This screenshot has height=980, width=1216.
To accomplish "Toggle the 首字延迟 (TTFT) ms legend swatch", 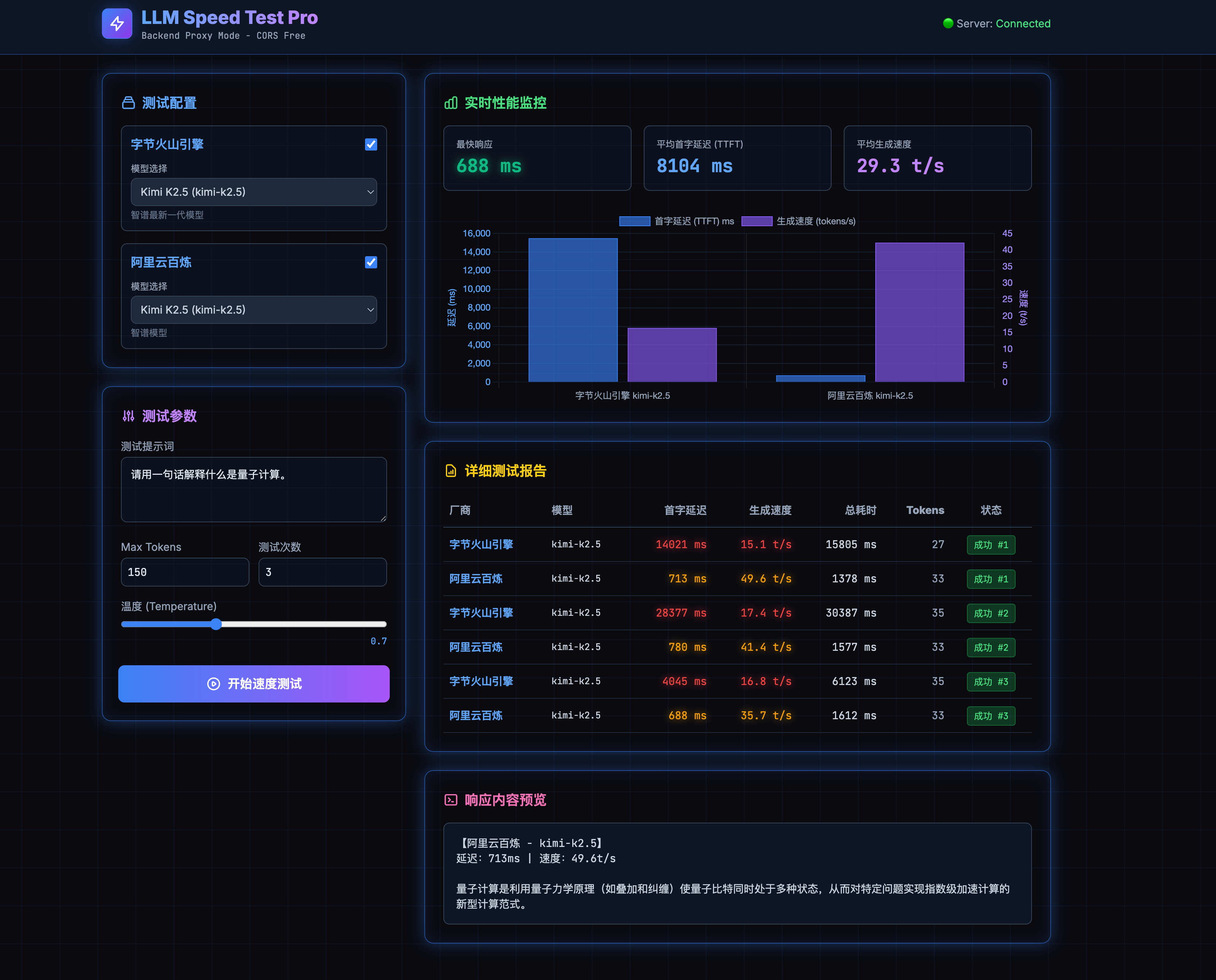I will pos(635,221).
